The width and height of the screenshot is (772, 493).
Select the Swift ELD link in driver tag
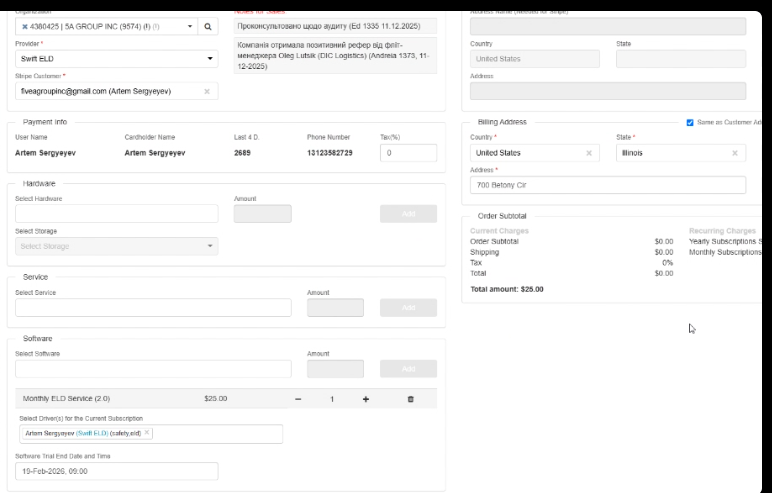point(92,433)
